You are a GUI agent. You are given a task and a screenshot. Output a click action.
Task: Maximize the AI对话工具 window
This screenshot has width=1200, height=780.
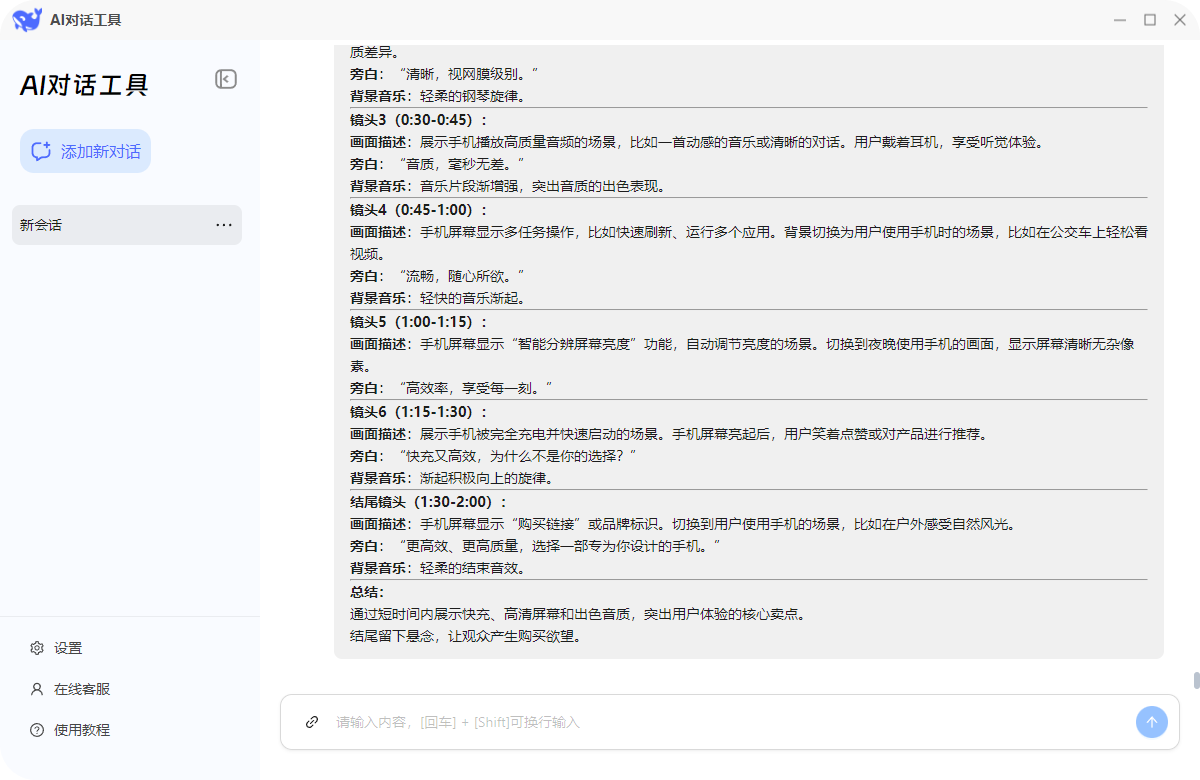point(1150,20)
